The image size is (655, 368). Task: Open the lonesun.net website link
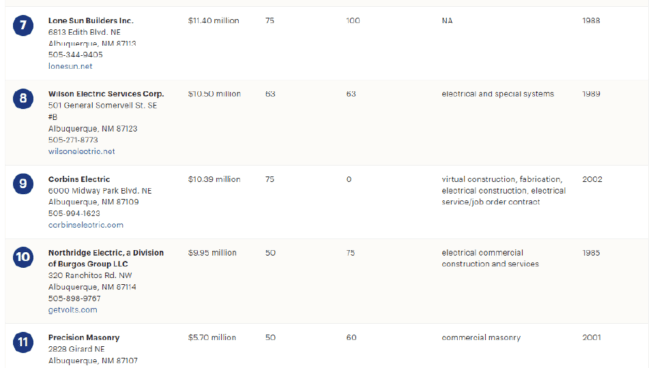tap(70, 66)
